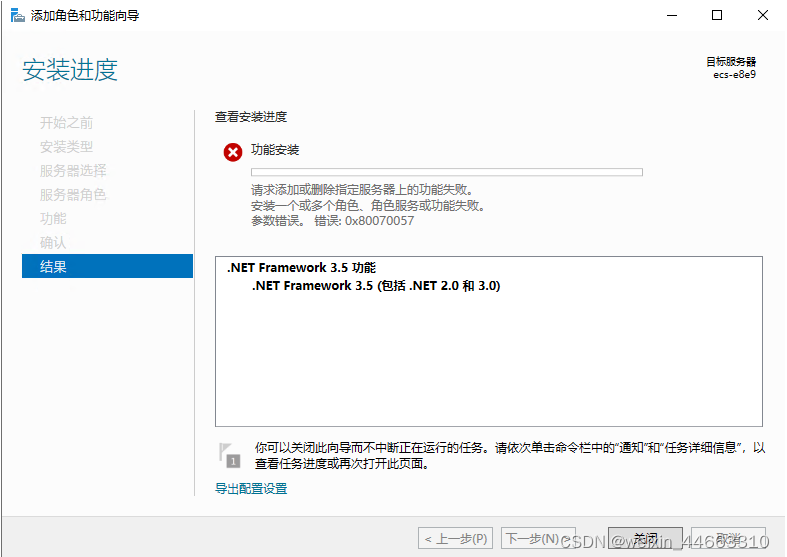This screenshot has height=557, width=787.
Task: Close the wizard using the title bar X
Action: [762, 16]
